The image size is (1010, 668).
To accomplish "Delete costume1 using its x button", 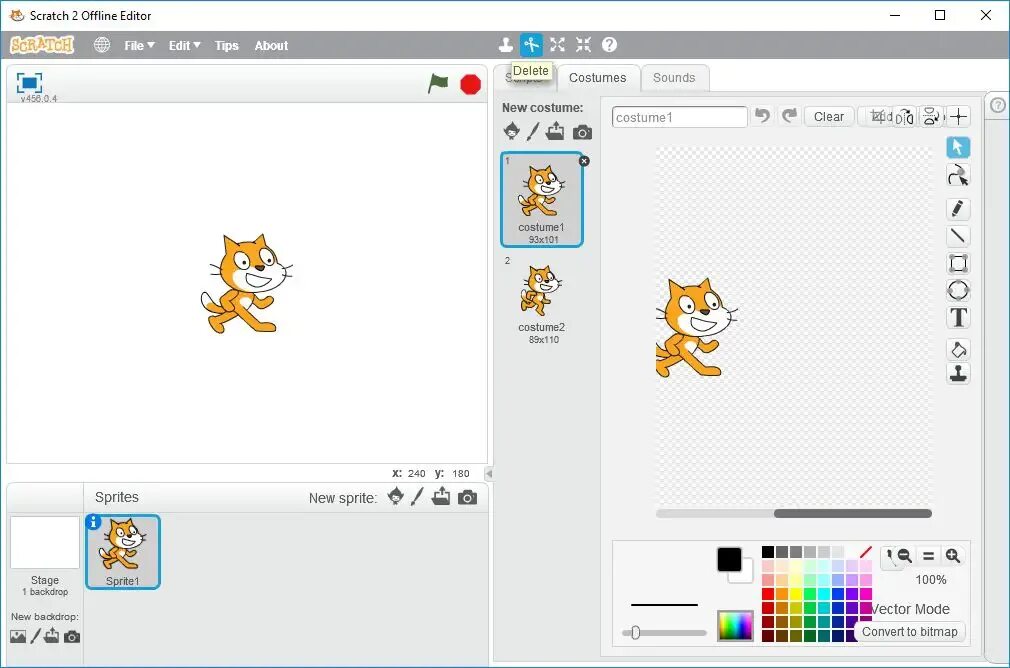I will pyautogui.click(x=584, y=161).
